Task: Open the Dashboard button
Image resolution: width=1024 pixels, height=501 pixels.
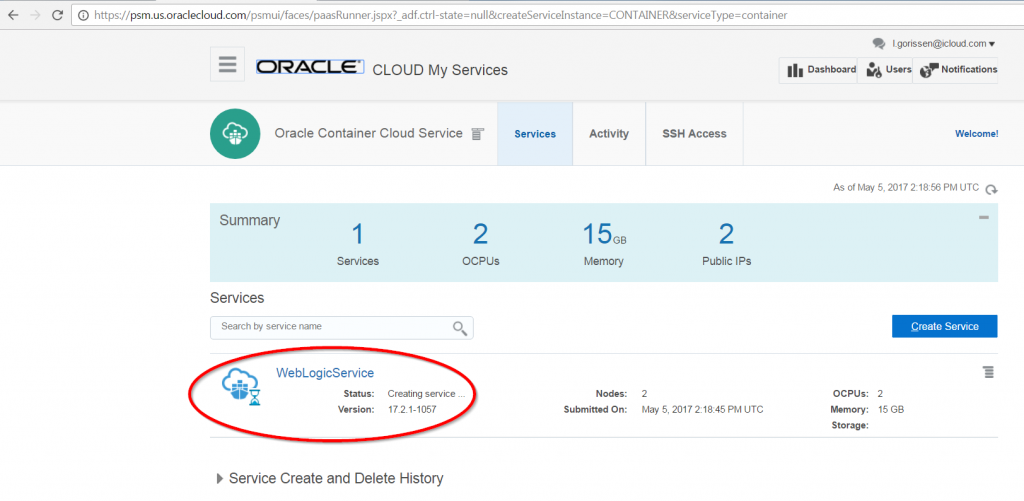Action: (x=820, y=70)
